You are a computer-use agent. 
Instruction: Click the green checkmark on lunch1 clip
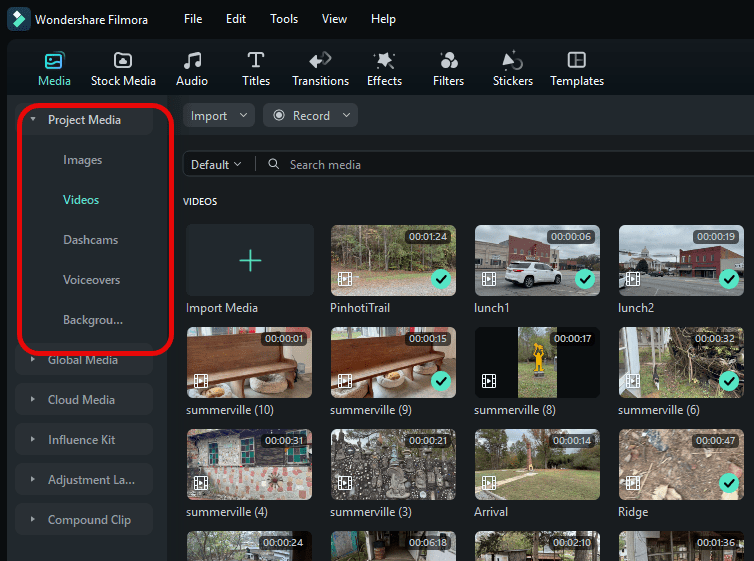585,280
